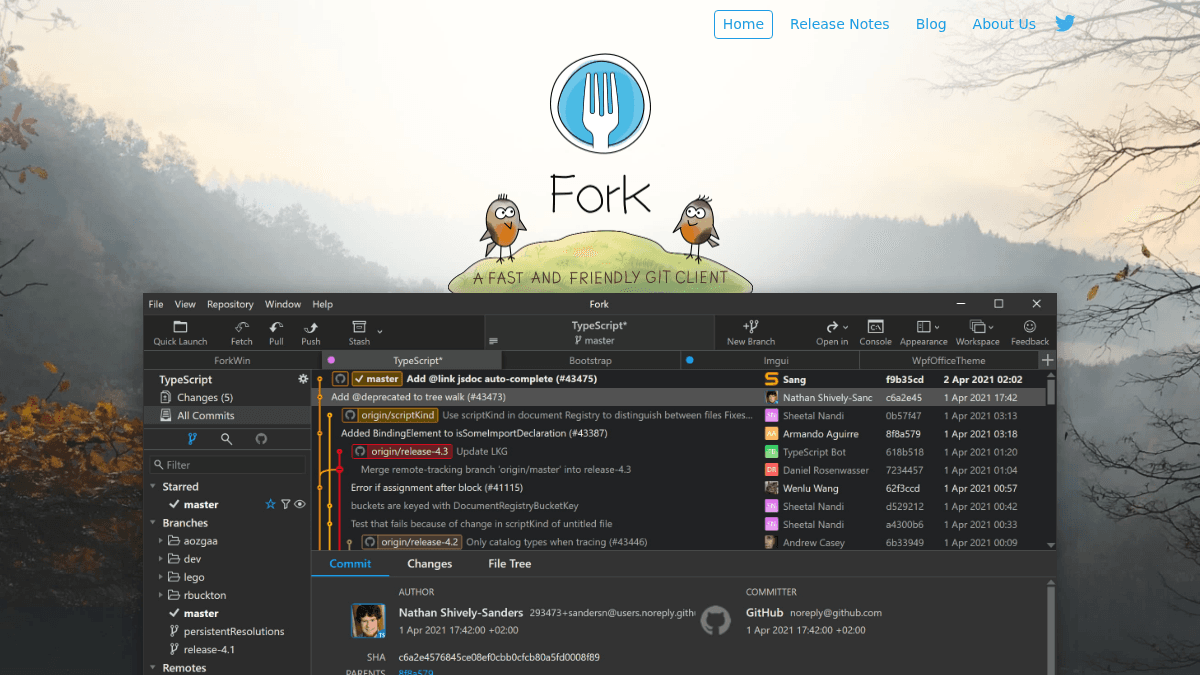
Task: Click the Stash box icon
Action: click(x=359, y=327)
